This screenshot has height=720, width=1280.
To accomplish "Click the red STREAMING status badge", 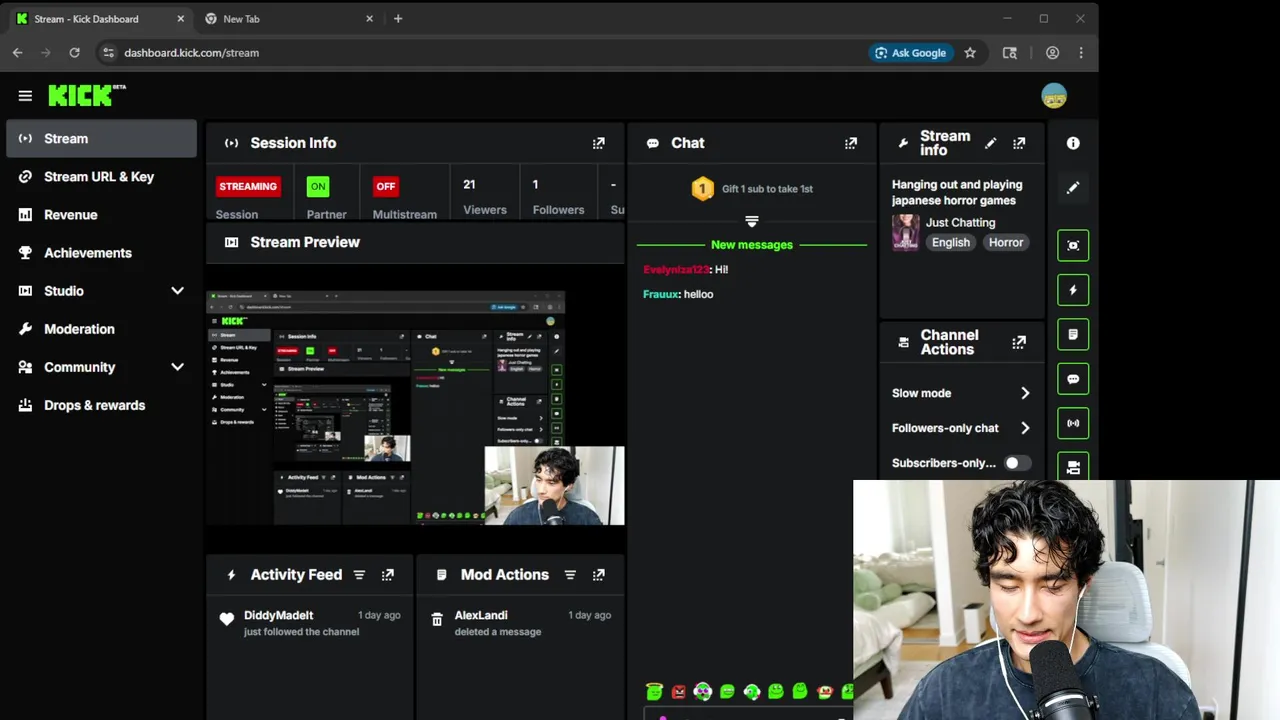I will click(248, 186).
